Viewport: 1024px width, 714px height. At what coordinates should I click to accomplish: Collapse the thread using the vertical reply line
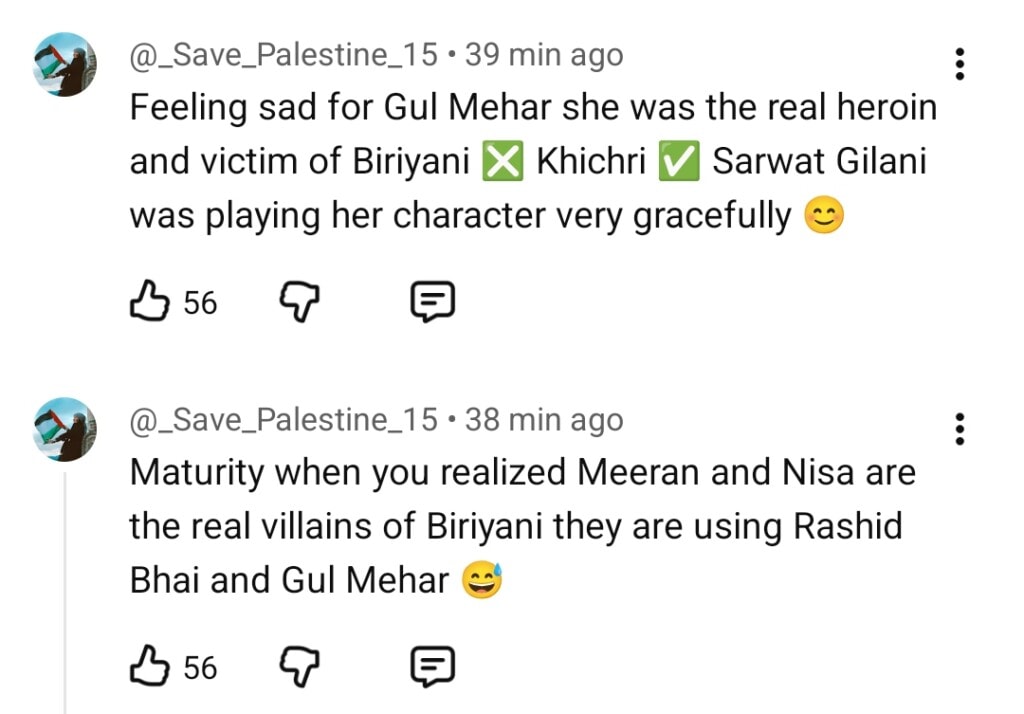pyautogui.click(x=65, y=590)
